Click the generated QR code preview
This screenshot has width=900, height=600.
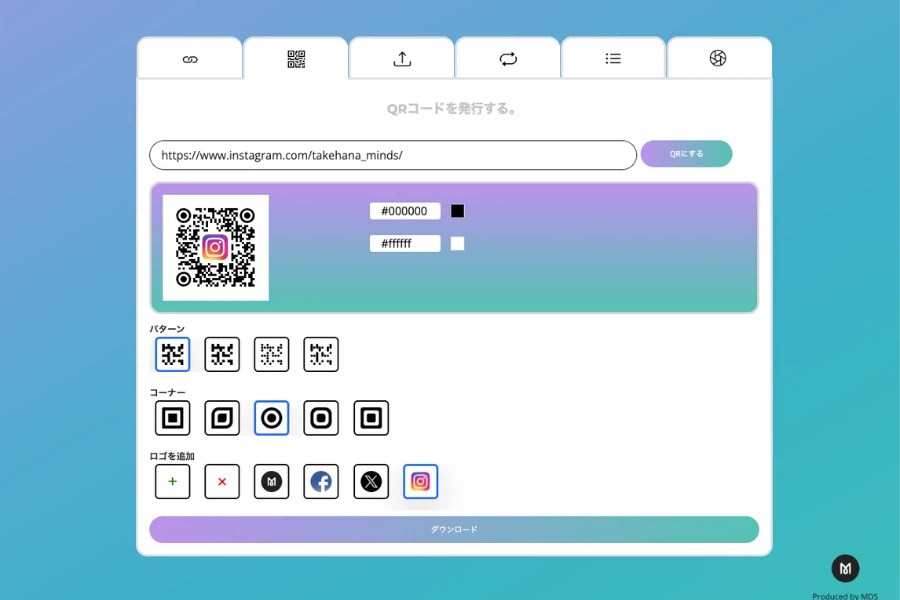(216, 247)
